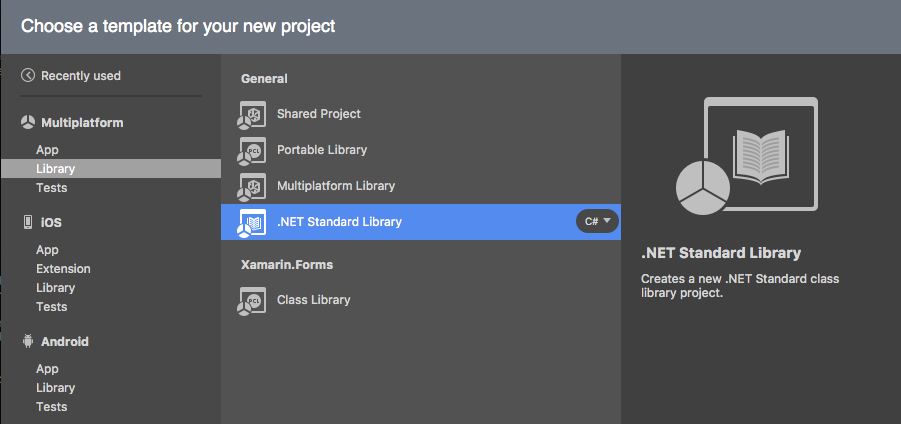Click the Shared Project template icon
This screenshot has width=901, height=424.
point(251,114)
